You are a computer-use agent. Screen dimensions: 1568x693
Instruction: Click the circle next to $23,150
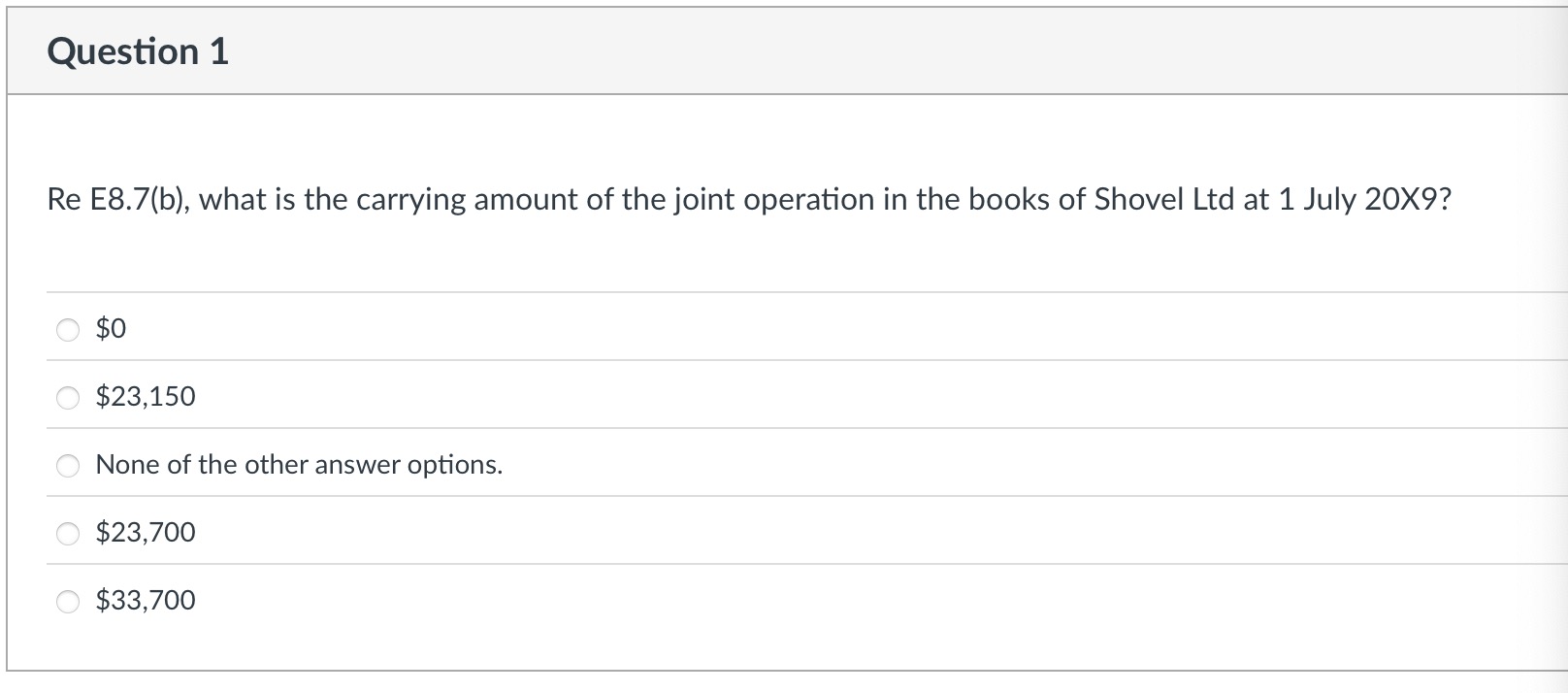67,397
